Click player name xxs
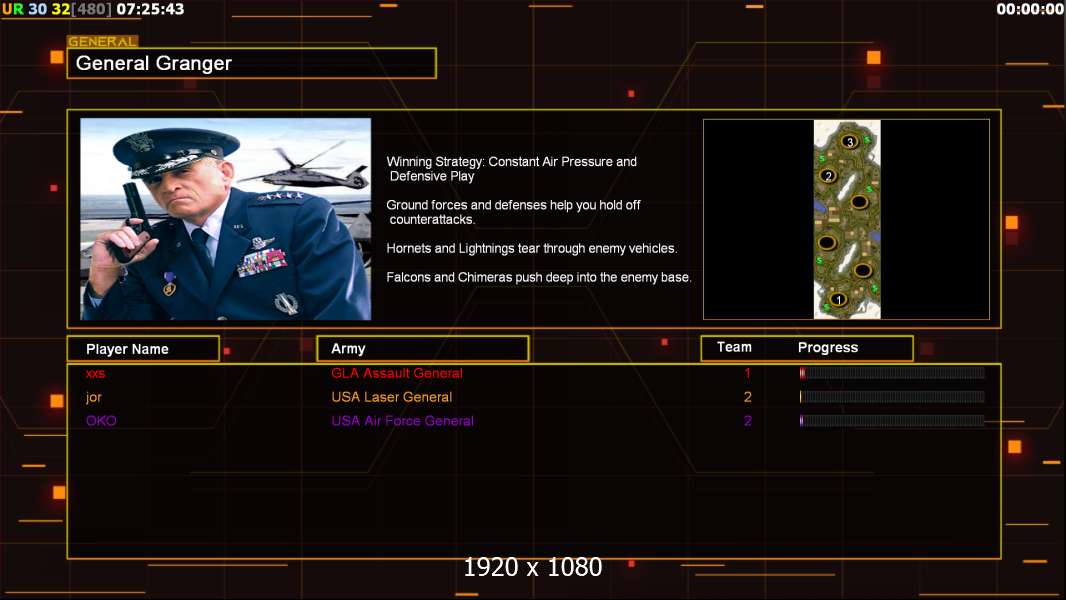 tap(95, 373)
